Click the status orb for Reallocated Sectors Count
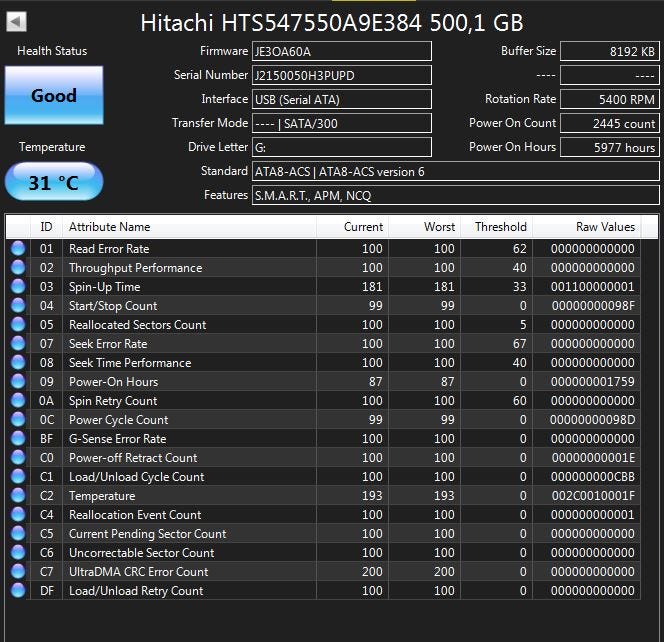The image size is (664, 642). (18, 324)
